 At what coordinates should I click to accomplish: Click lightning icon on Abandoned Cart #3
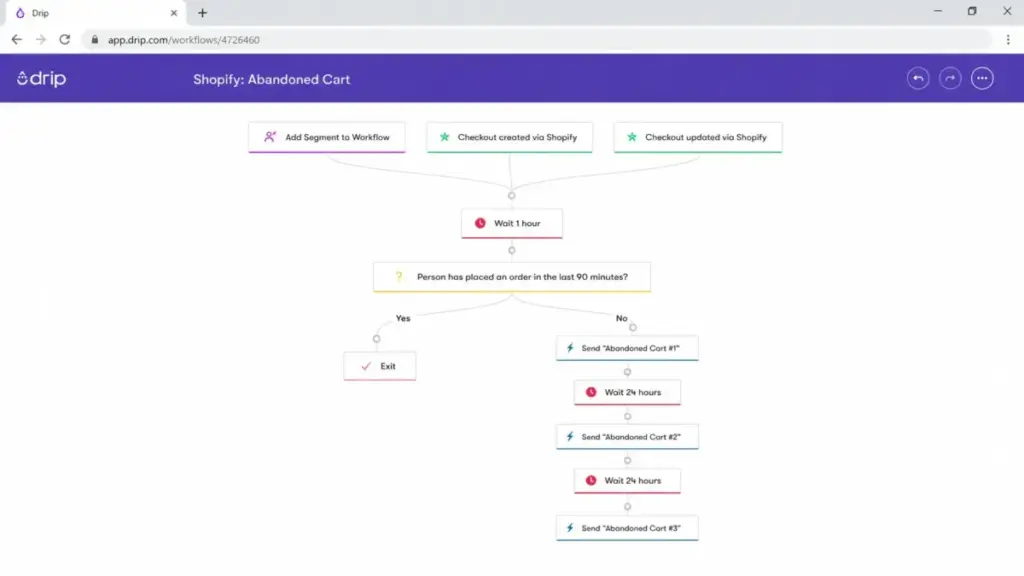570,528
